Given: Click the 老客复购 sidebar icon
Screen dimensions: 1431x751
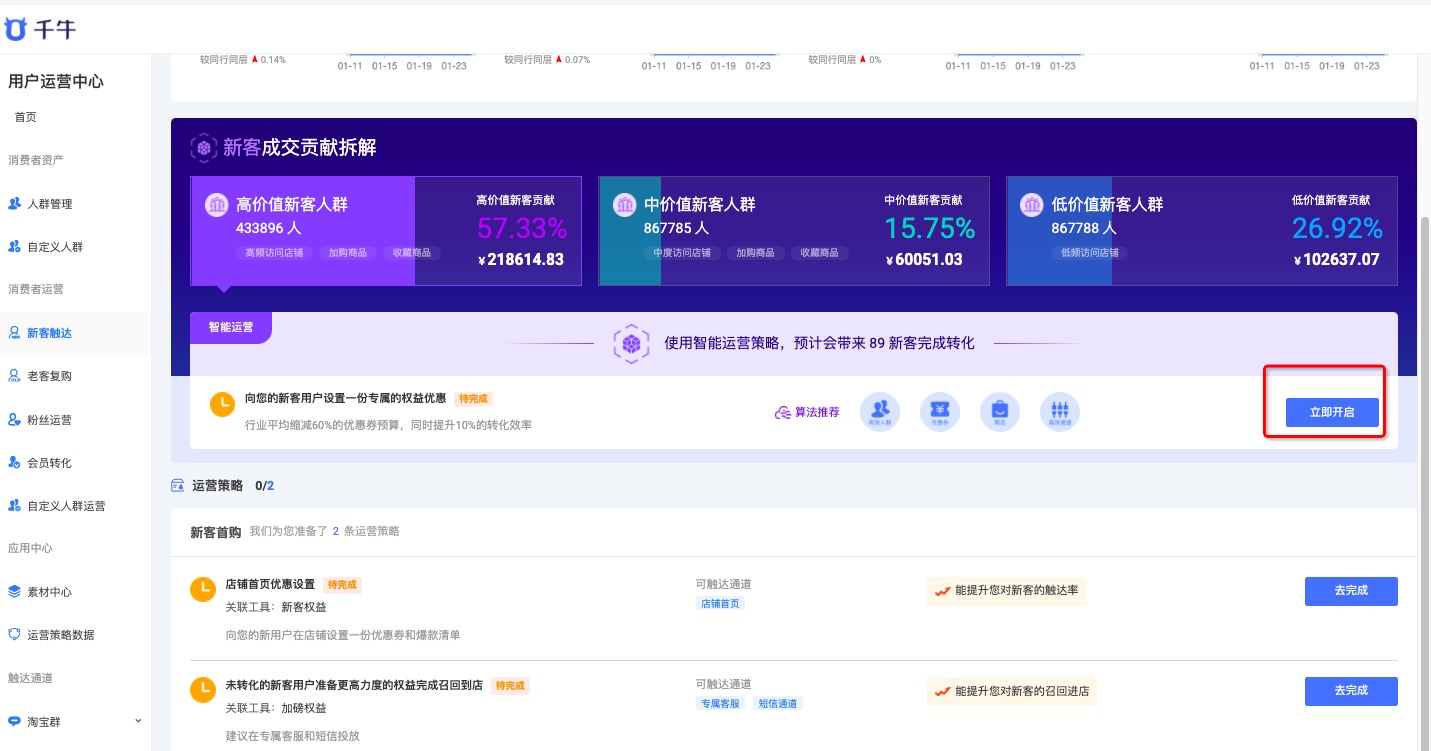Looking at the screenshot, I should click(x=14, y=376).
